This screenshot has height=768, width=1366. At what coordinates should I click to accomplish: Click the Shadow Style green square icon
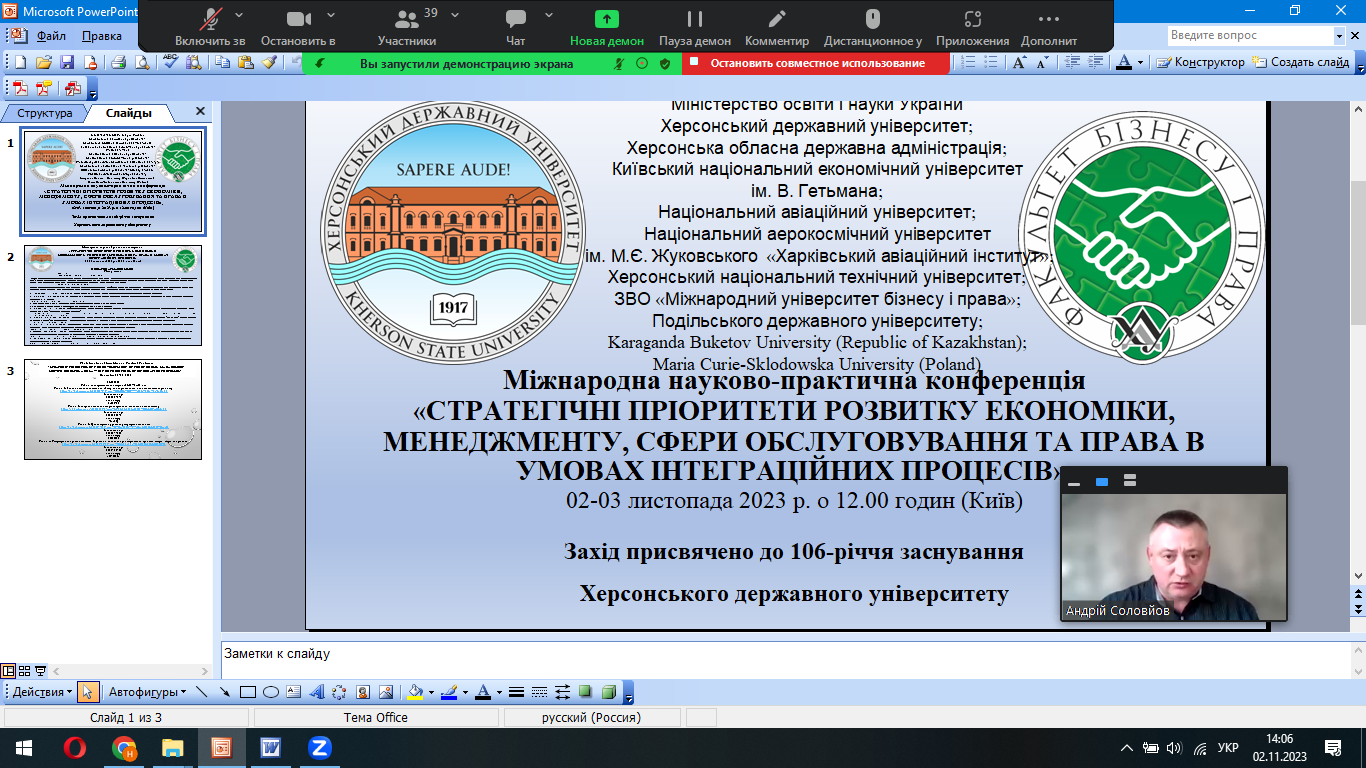click(585, 692)
